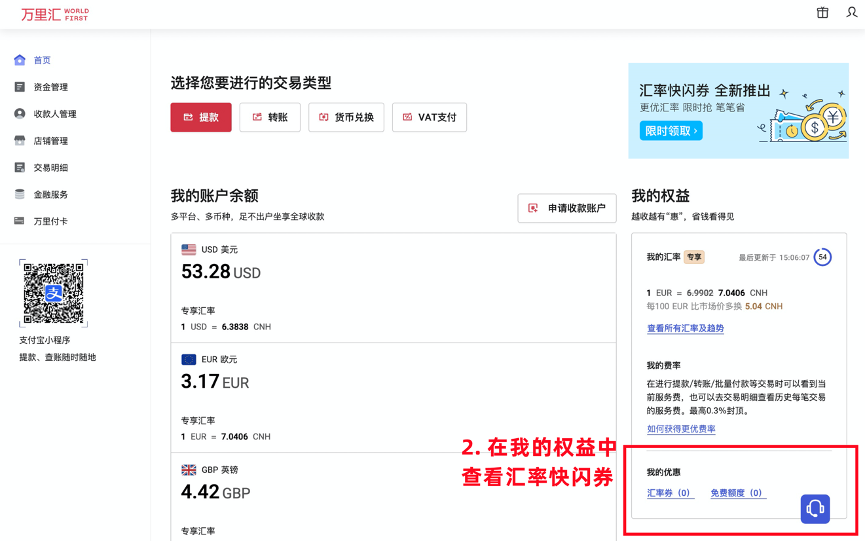Open the customer service headset chat button
The width and height of the screenshot is (866, 541).
point(815,508)
